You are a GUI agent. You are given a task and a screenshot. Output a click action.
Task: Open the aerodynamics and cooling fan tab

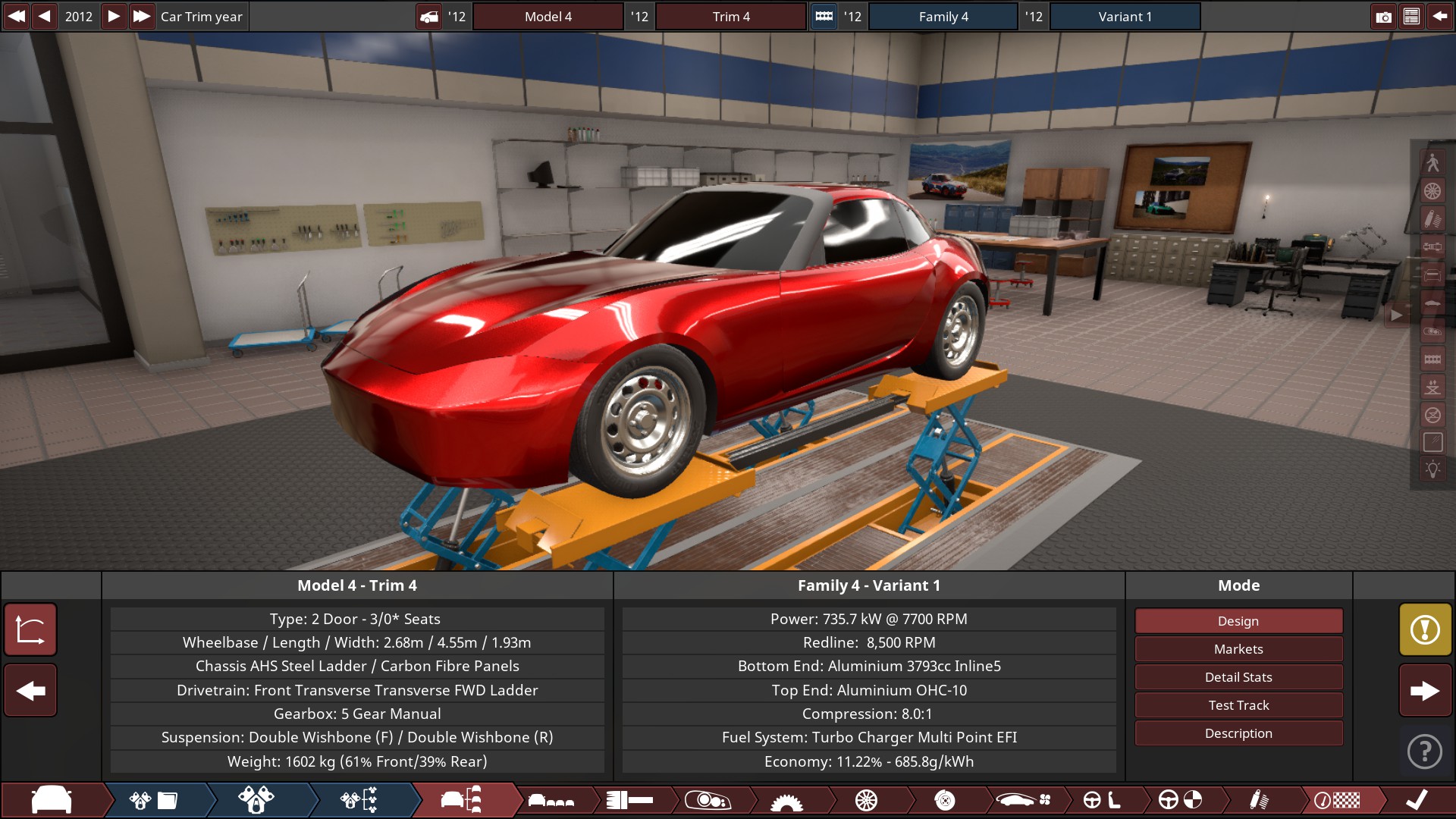(1024, 800)
